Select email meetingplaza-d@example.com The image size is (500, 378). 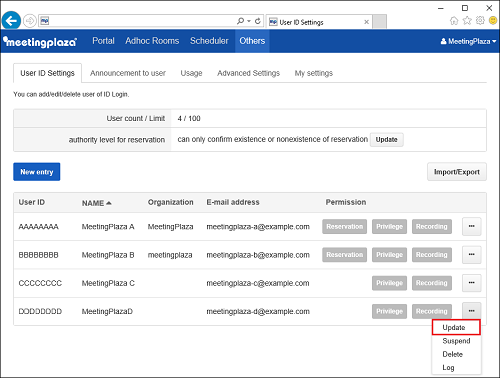click(x=258, y=312)
